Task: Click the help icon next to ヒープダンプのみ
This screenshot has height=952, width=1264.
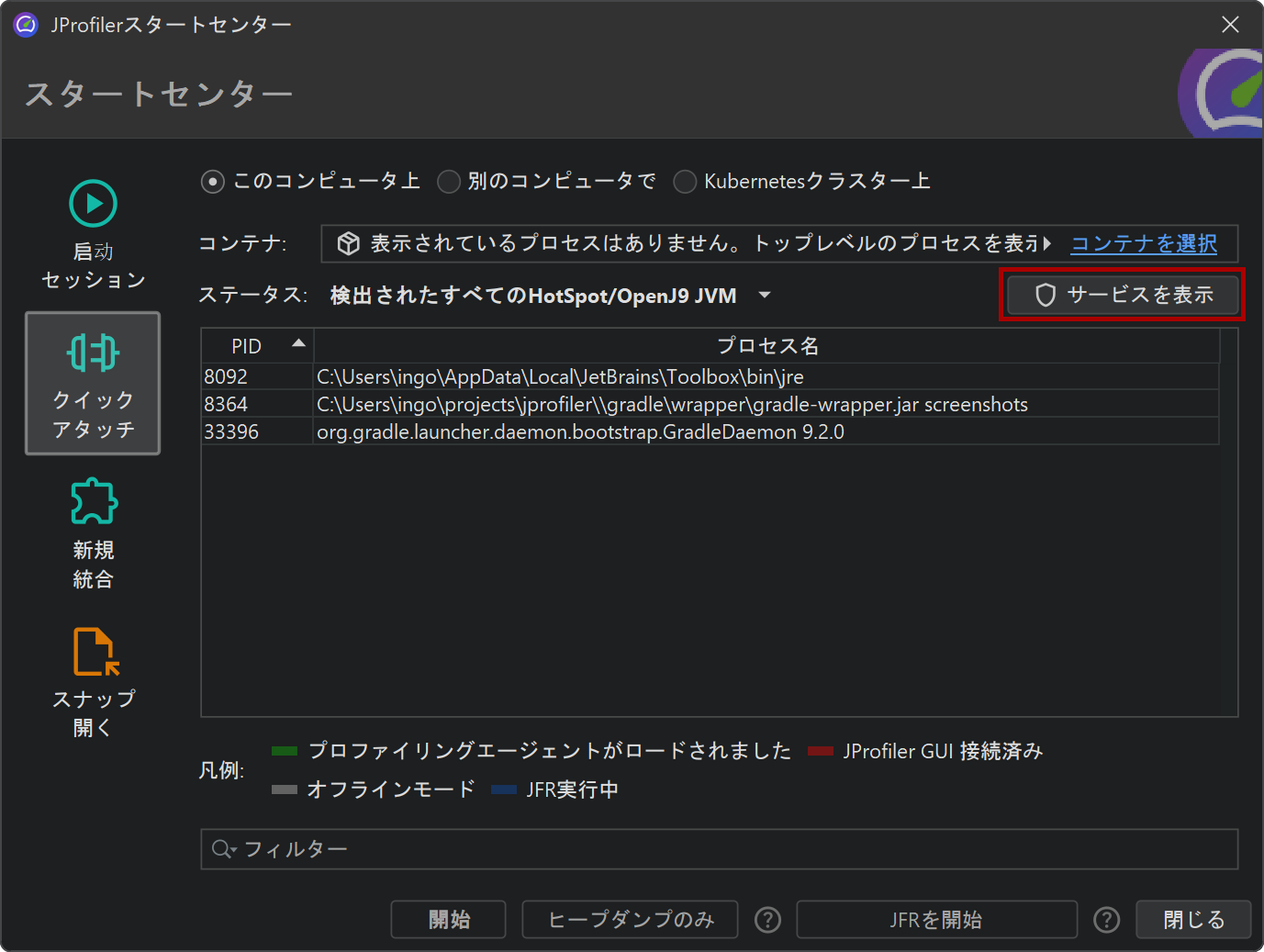Action: pyautogui.click(x=767, y=920)
